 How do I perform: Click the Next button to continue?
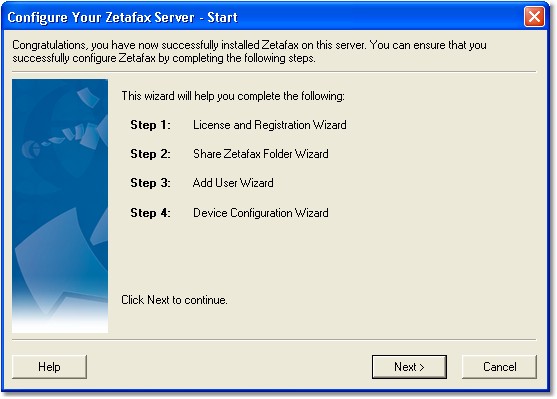pos(409,367)
